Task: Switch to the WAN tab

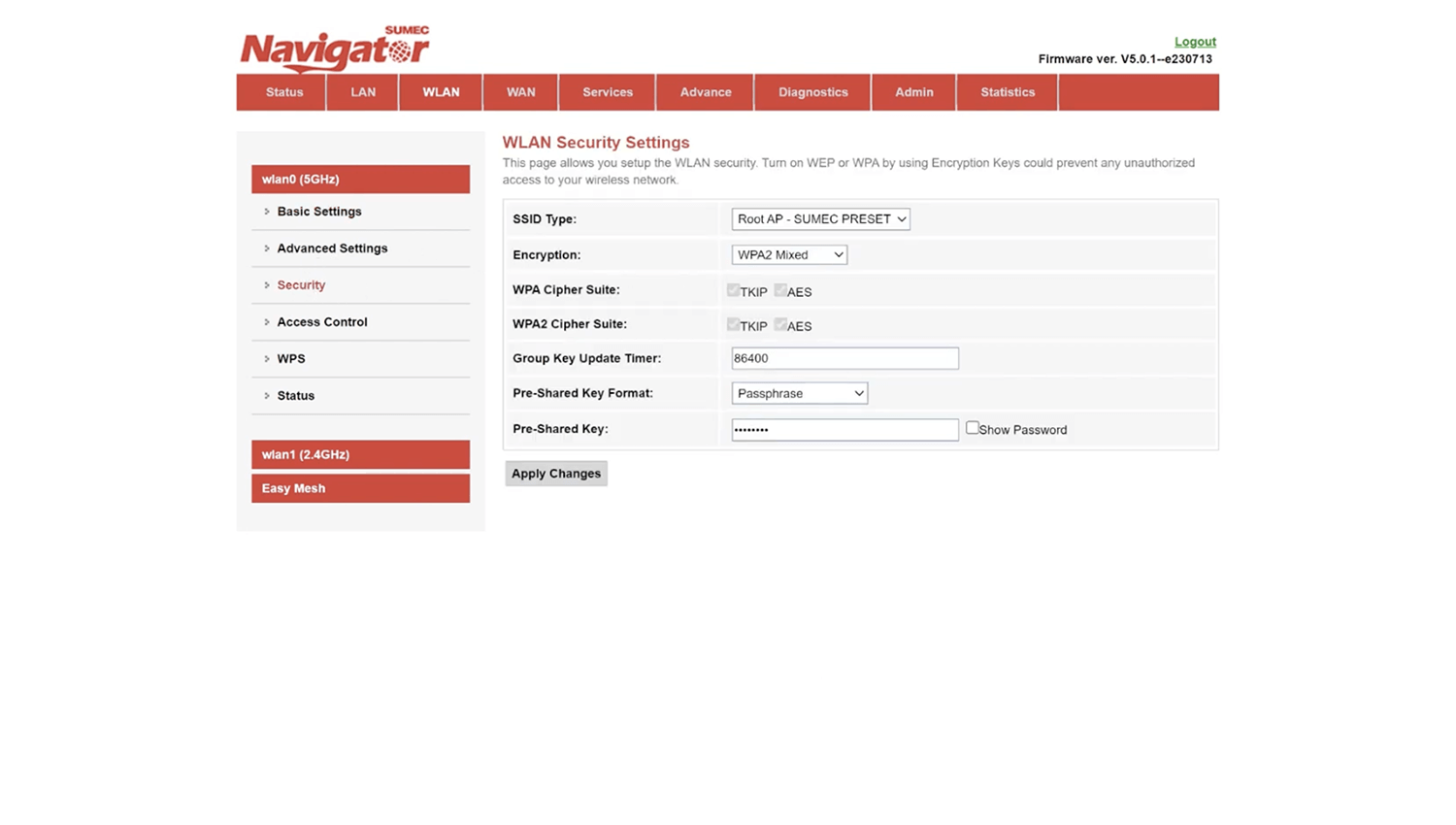Action: (520, 92)
